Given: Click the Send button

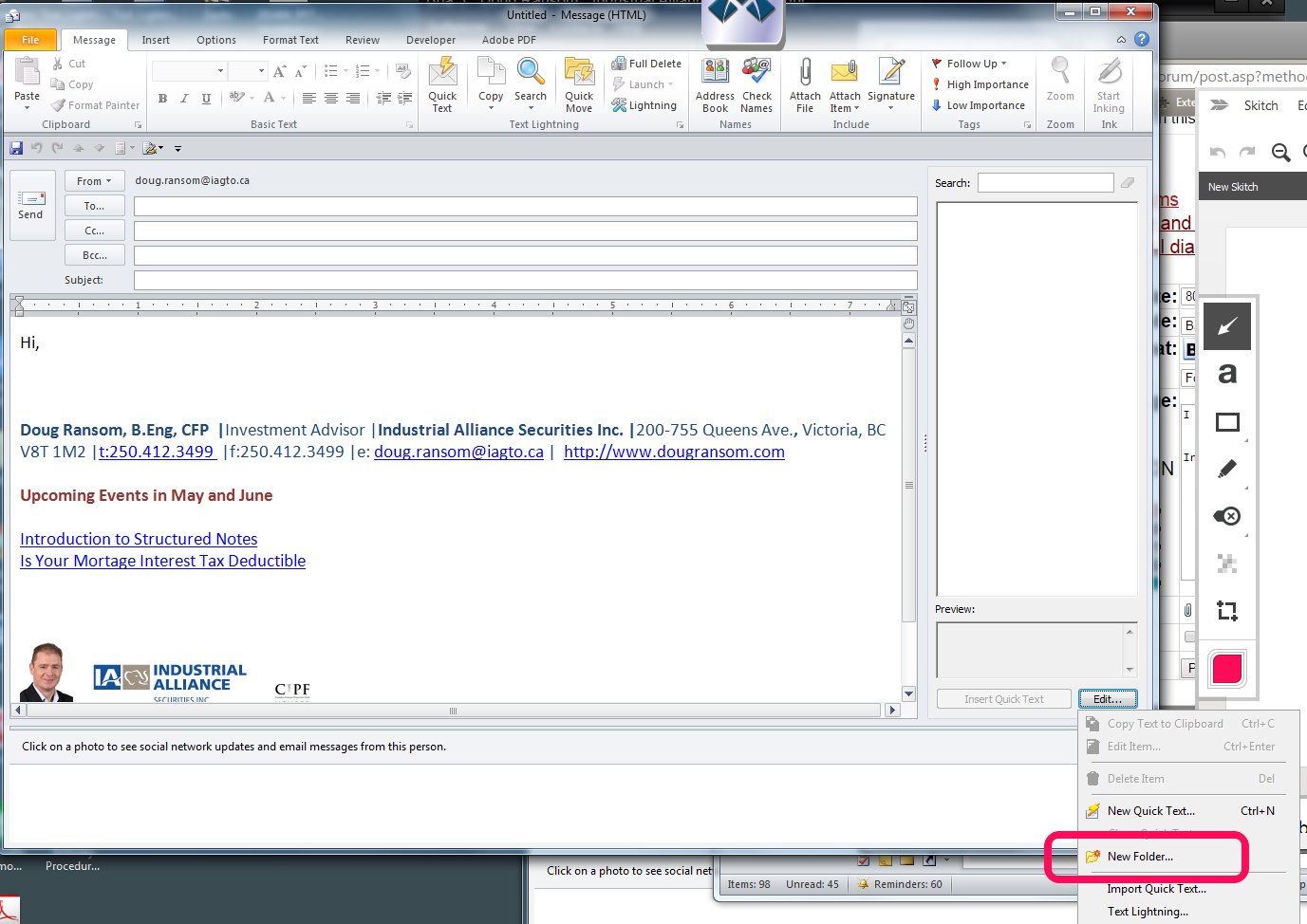Looking at the screenshot, I should pyautogui.click(x=30, y=204).
